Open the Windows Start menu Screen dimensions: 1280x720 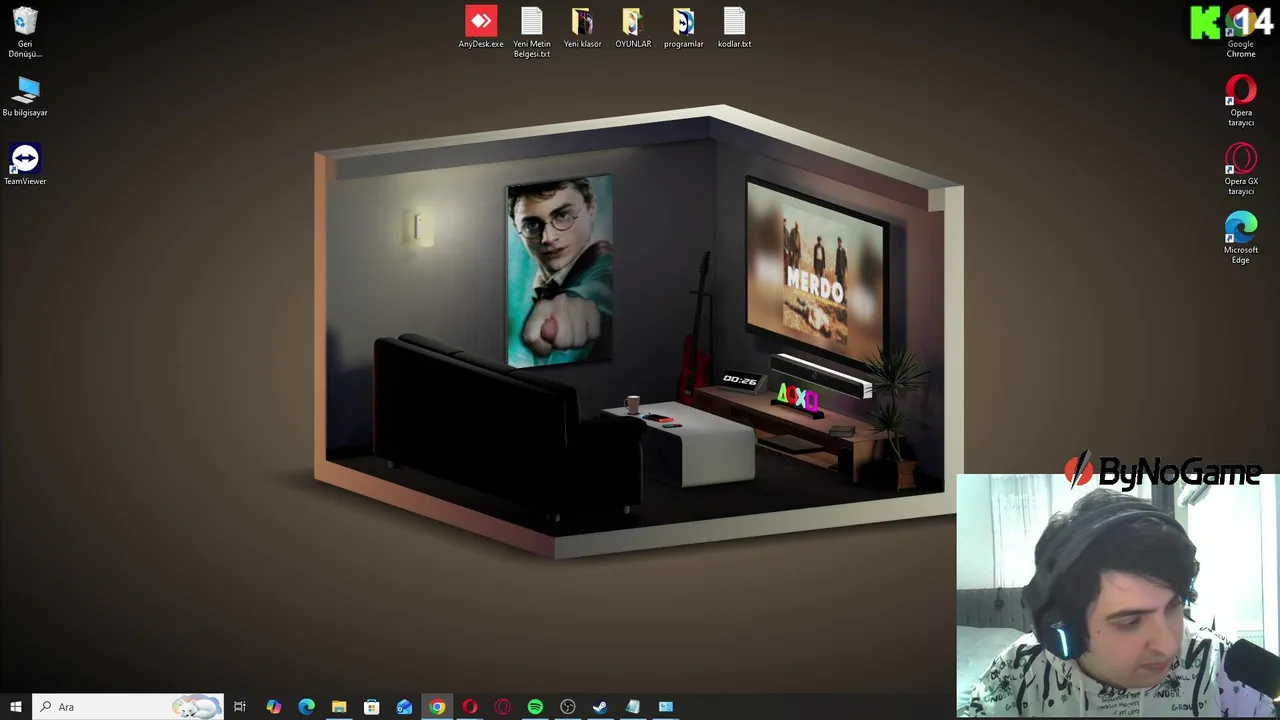click(x=16, y=707)
